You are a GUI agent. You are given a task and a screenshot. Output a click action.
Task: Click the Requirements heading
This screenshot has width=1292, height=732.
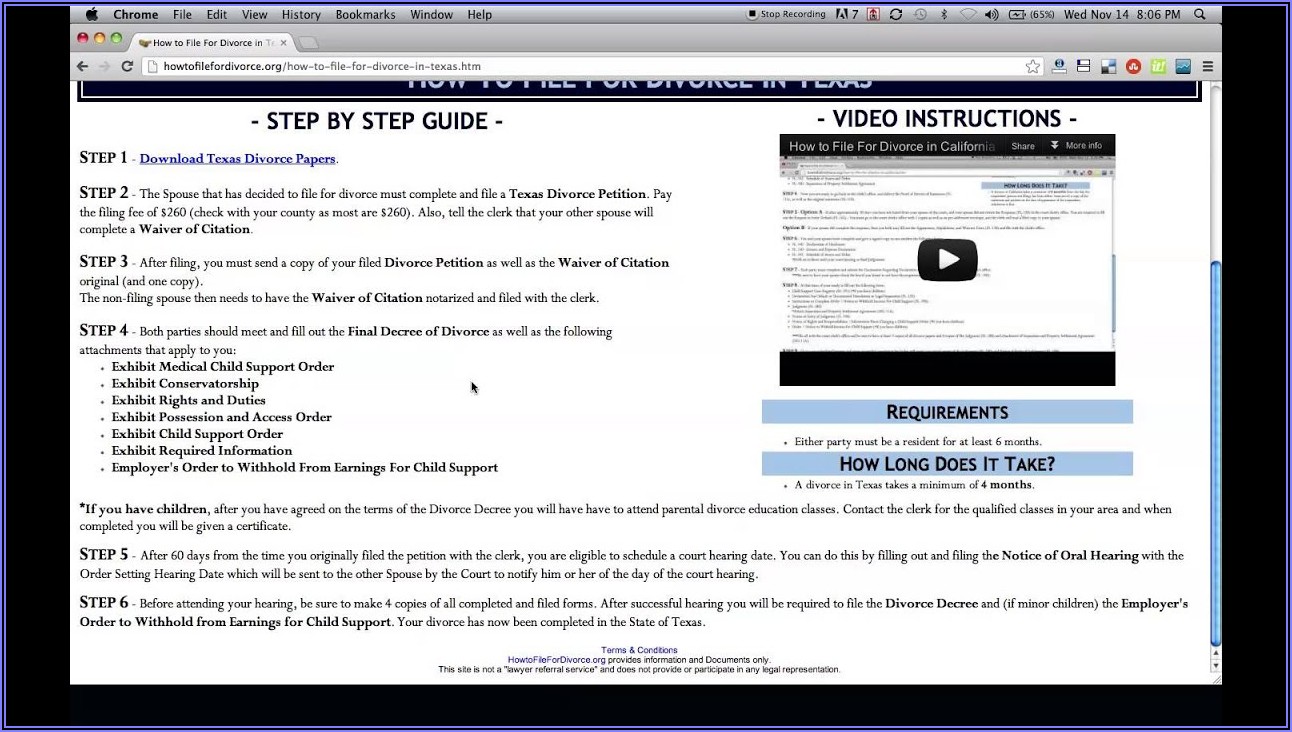coord(947,412)
